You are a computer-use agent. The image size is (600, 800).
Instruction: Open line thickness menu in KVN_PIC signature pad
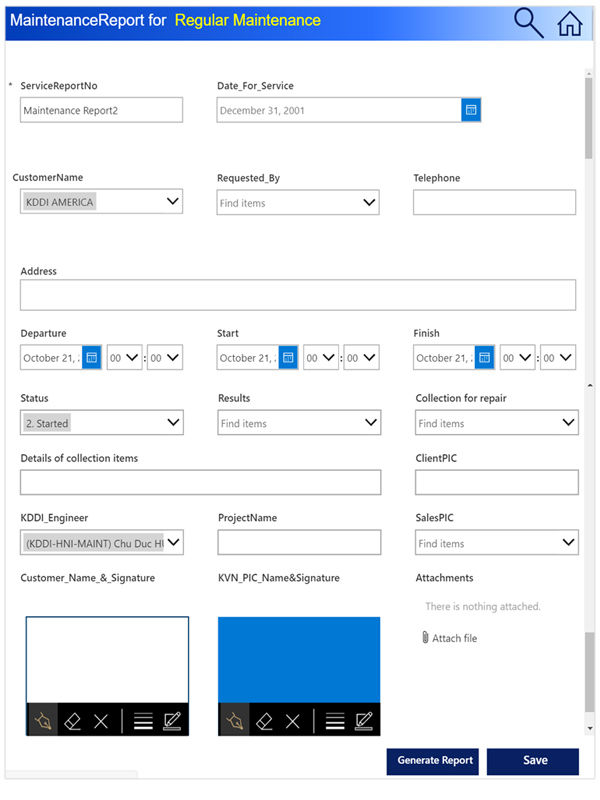(x=335, y=721)
